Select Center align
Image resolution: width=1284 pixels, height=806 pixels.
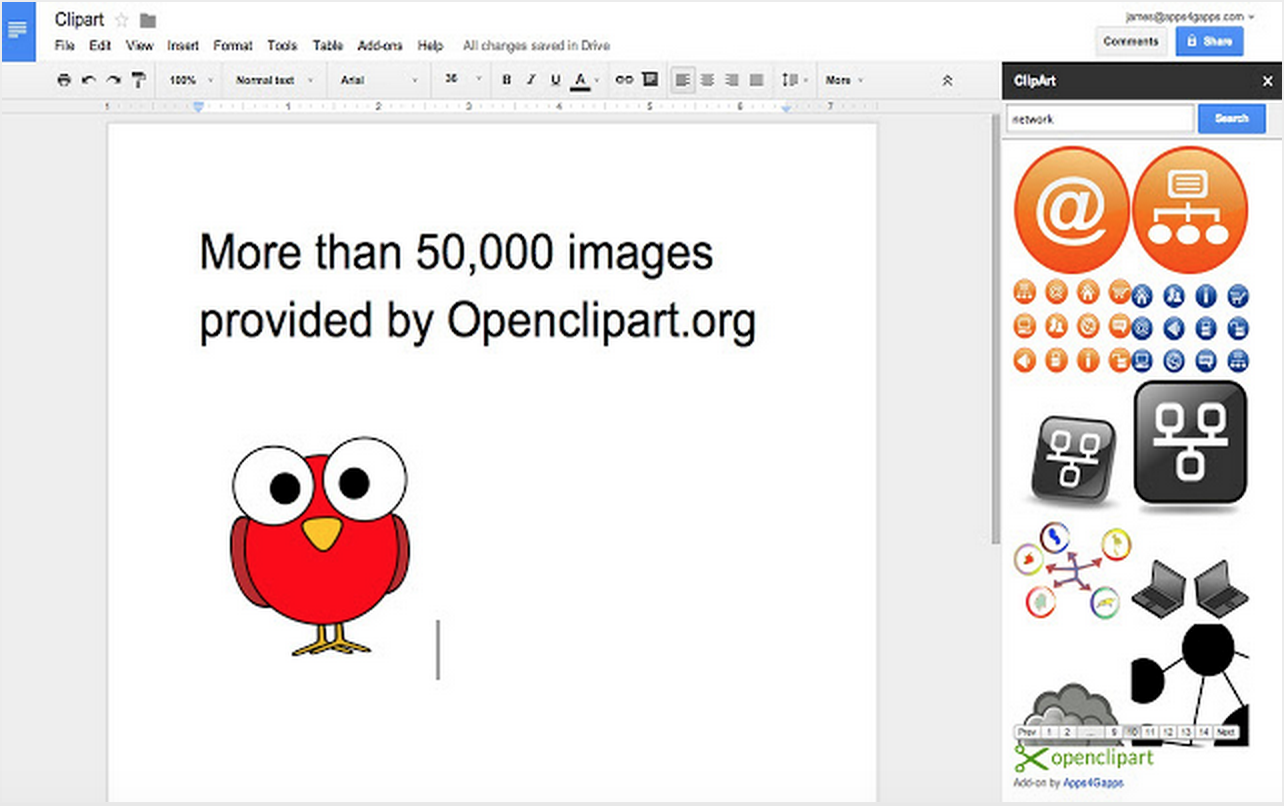tap(707, 80)
